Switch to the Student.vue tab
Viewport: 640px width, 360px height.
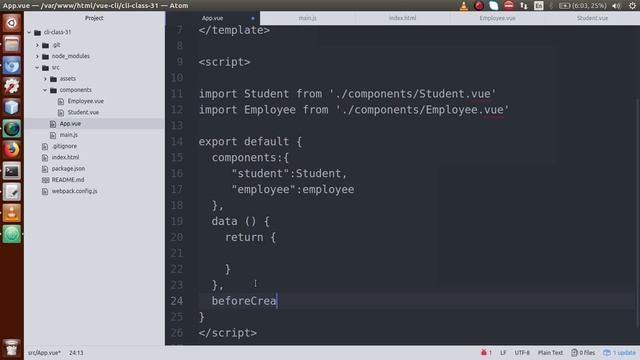(592, 18)
